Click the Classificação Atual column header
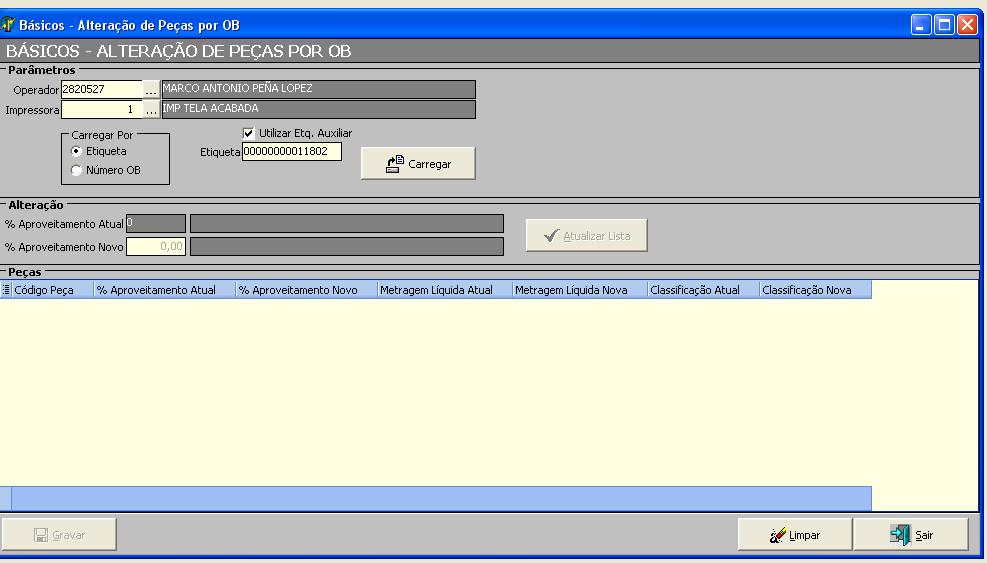Screen dimensions: 987x563 coord(702,290)
